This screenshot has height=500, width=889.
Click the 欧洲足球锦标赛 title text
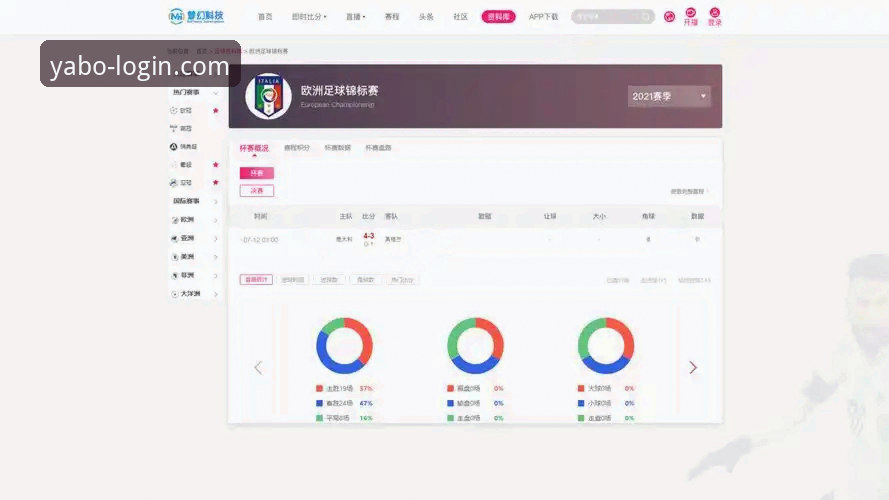pyautogui.click(x=339, y=91)
